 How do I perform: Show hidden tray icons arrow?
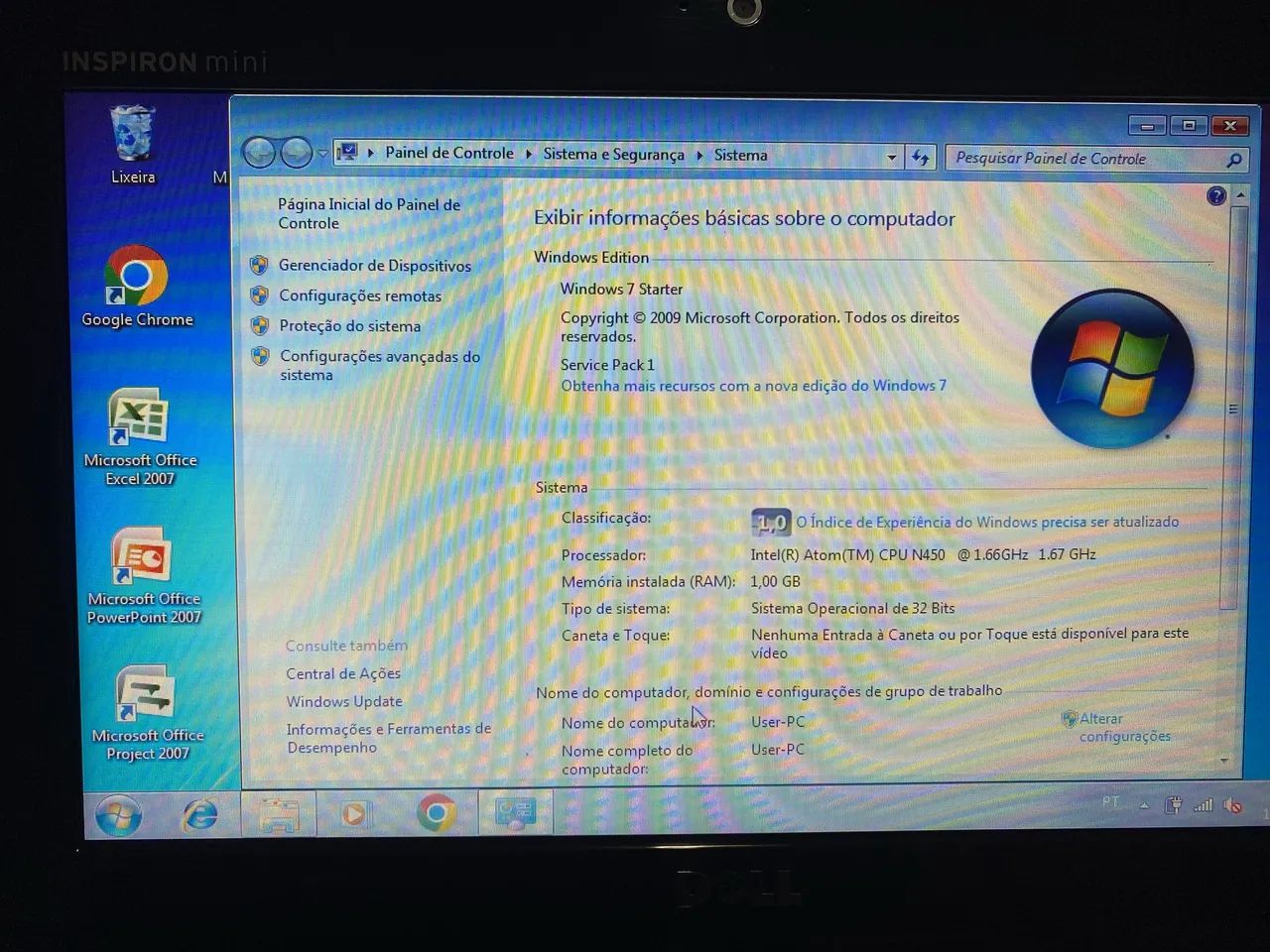click(x=1144, y=805)
